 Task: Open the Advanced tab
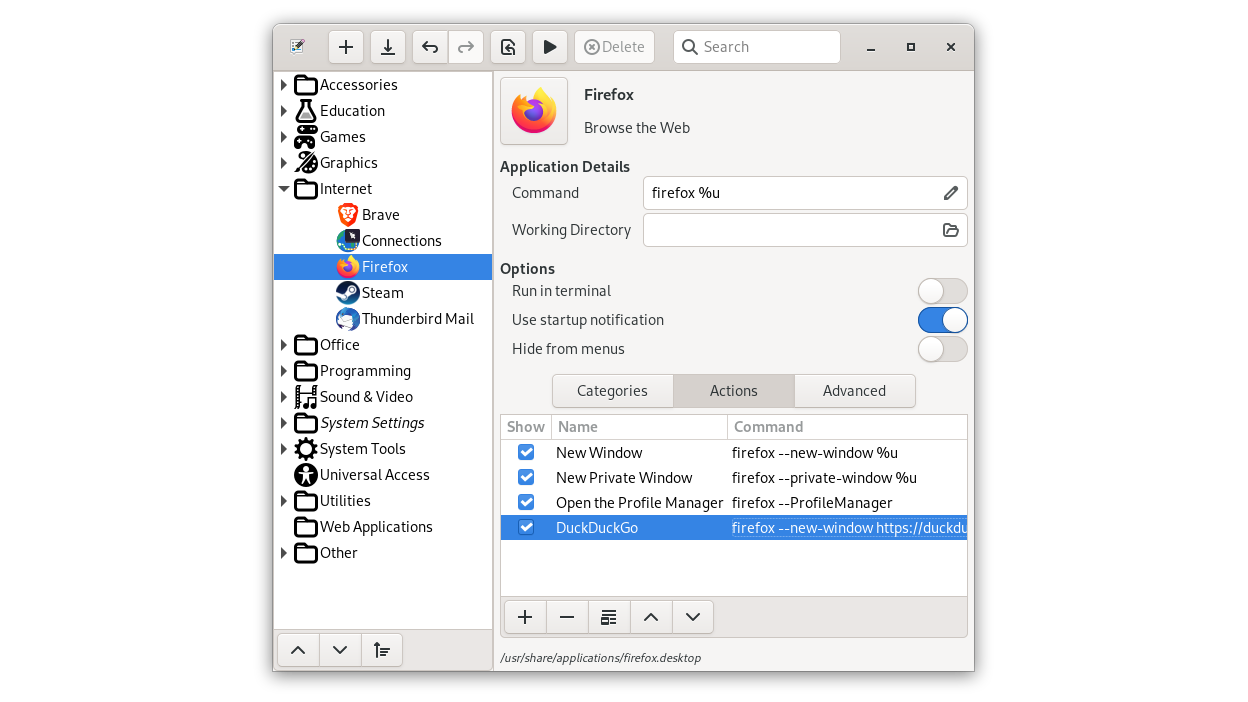854,391
